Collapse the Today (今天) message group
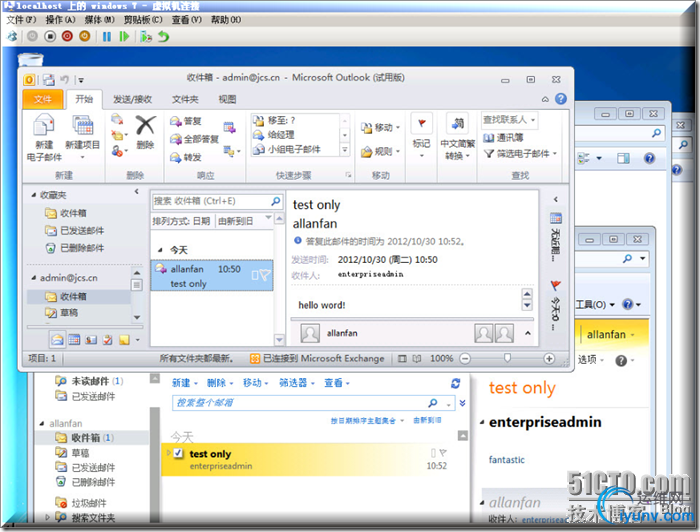 pyautogui.click(x=160, y=250)
